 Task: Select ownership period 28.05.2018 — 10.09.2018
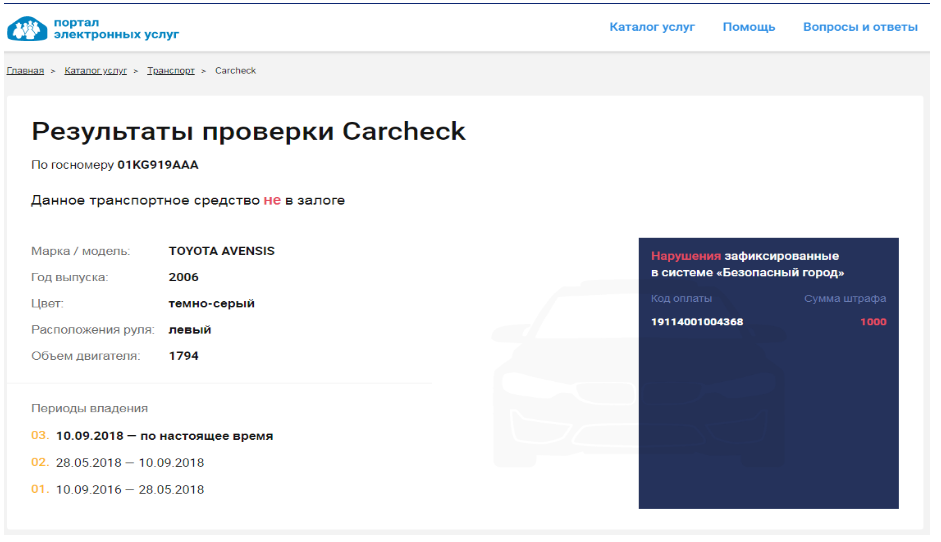pyautogui.click(x=130, y=463)
